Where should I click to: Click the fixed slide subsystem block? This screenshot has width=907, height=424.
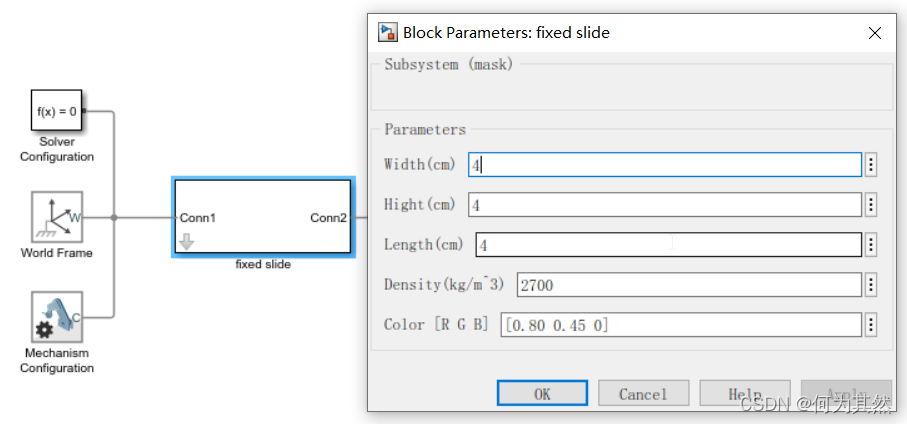point(262,217)
